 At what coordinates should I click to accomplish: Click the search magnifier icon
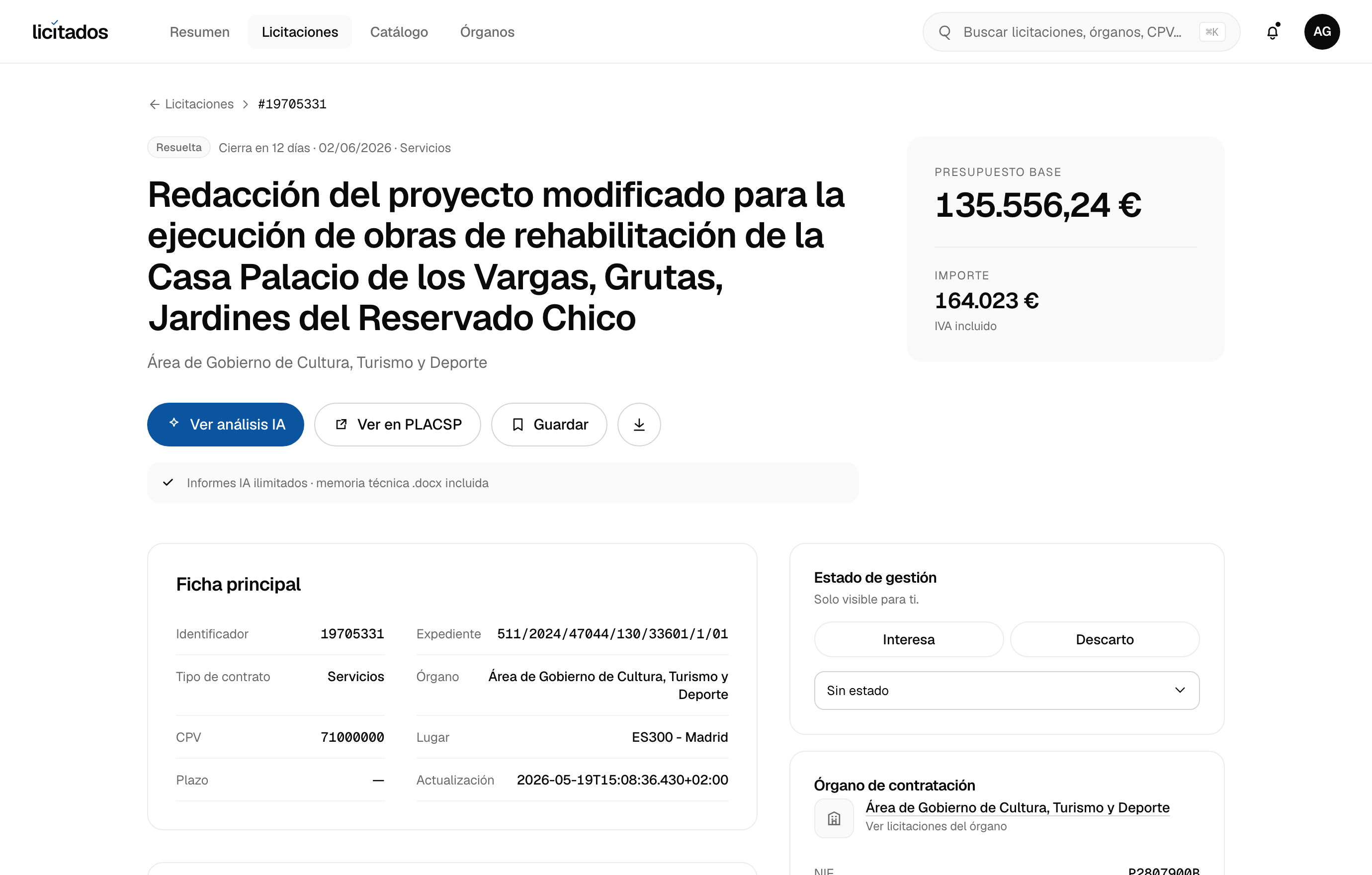[944, 32]
